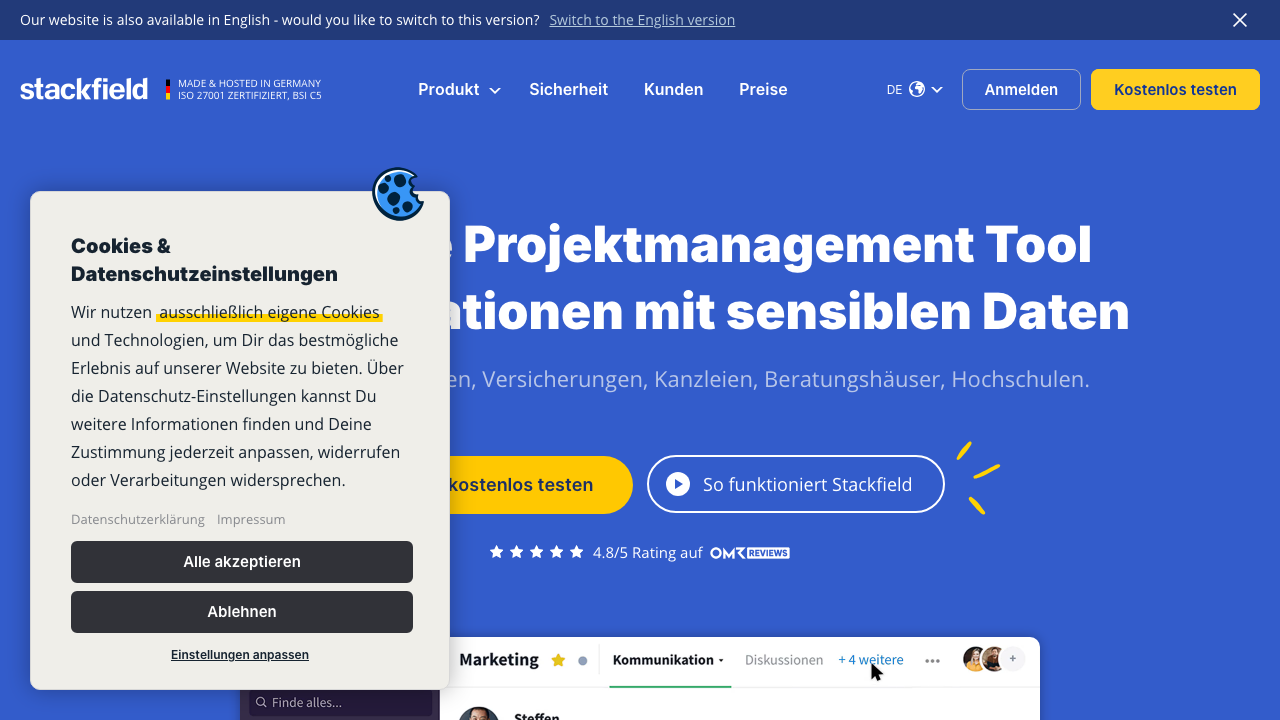Dismiss the English version banner
Image resolution: width=1280 pixels, height=720 pixels.
(x=1240, y=20)
